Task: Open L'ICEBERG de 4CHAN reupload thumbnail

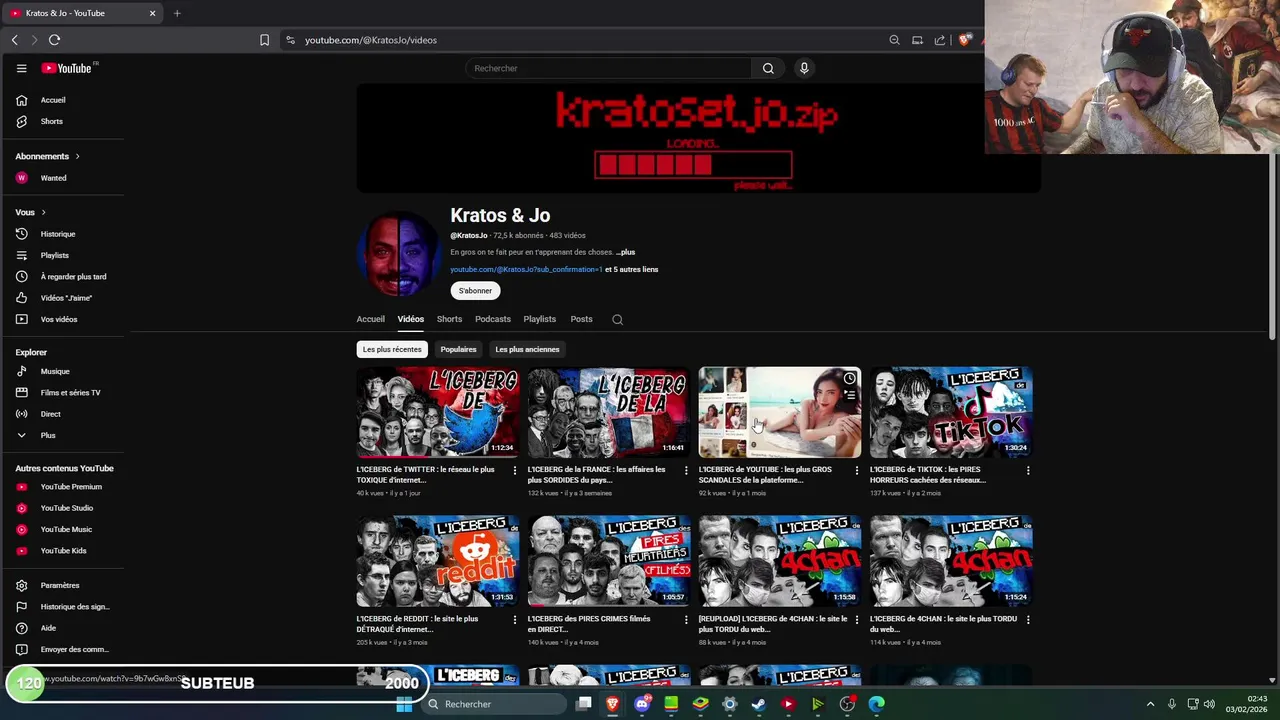Action: pyautogui.click(x=780, y=561)
